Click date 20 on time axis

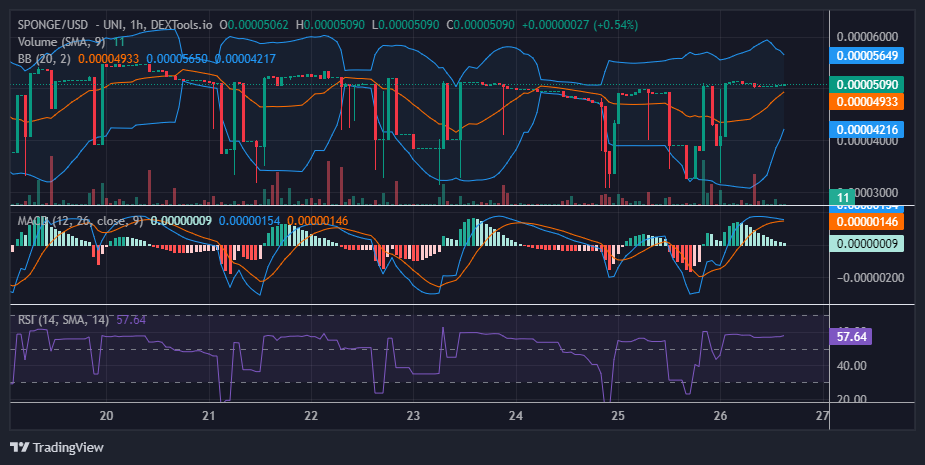pos(106,415)
